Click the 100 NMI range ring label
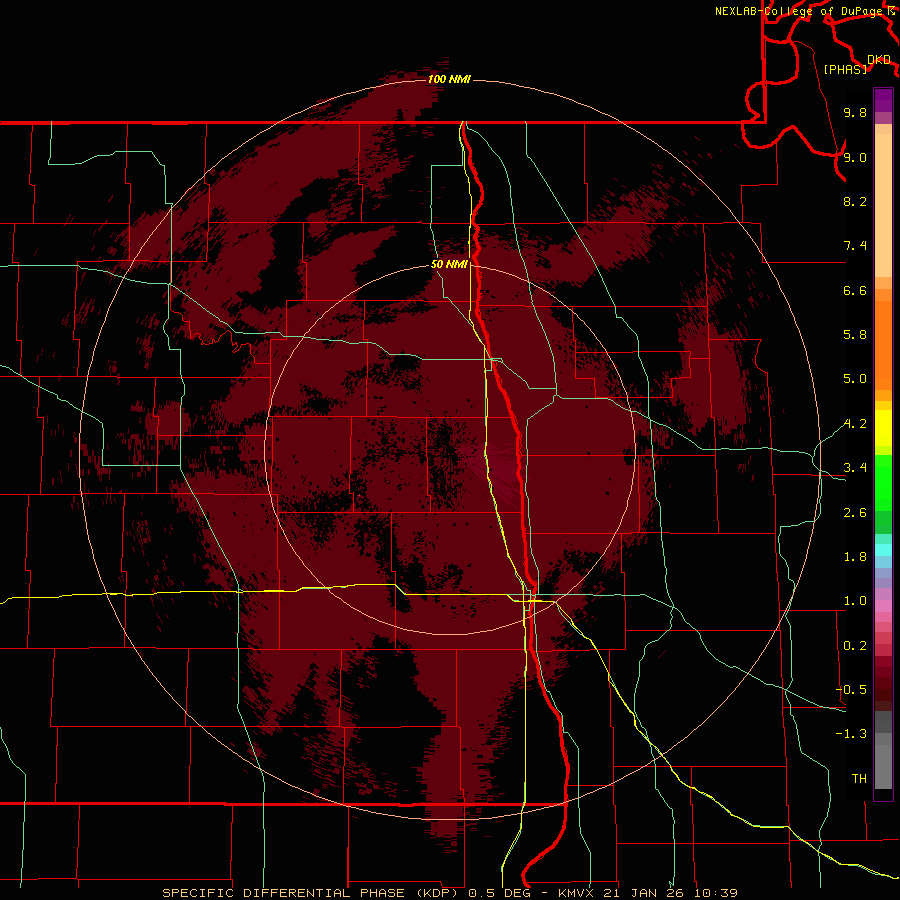This screenshot has height=900, width=900. point(449,79)
